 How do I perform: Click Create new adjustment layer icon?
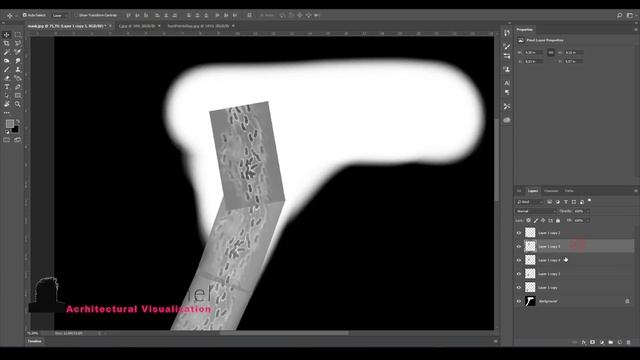[x=602, y=342]
